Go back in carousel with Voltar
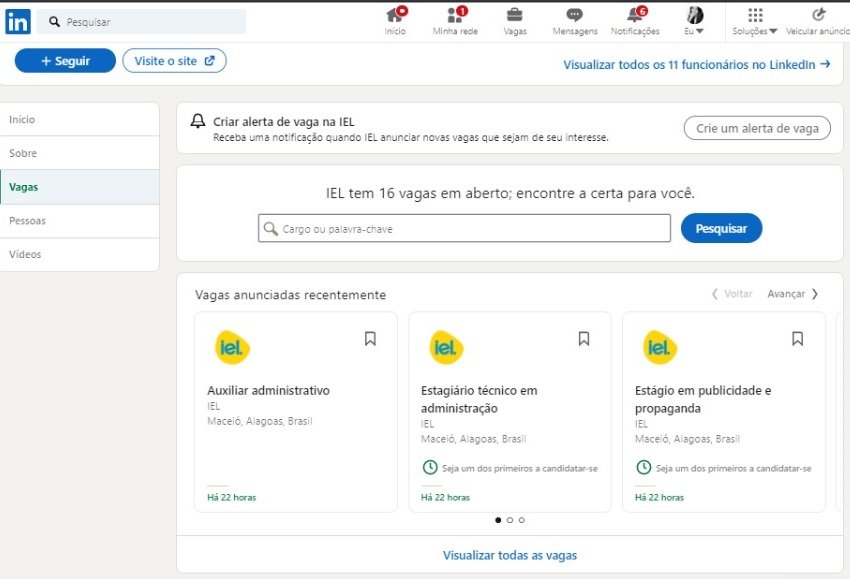 [x=732, y=294]
